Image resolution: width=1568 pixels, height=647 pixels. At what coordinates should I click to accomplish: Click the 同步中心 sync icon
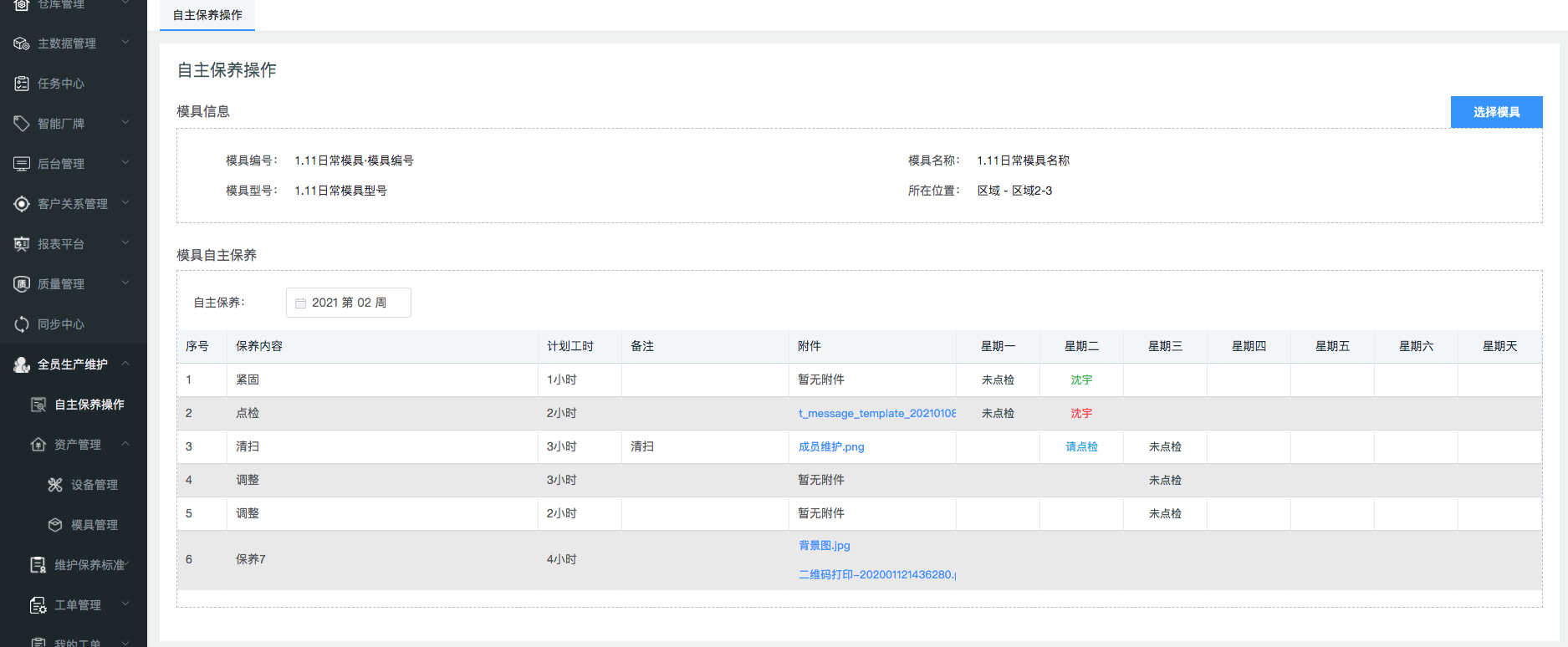(x=22, y=324)
